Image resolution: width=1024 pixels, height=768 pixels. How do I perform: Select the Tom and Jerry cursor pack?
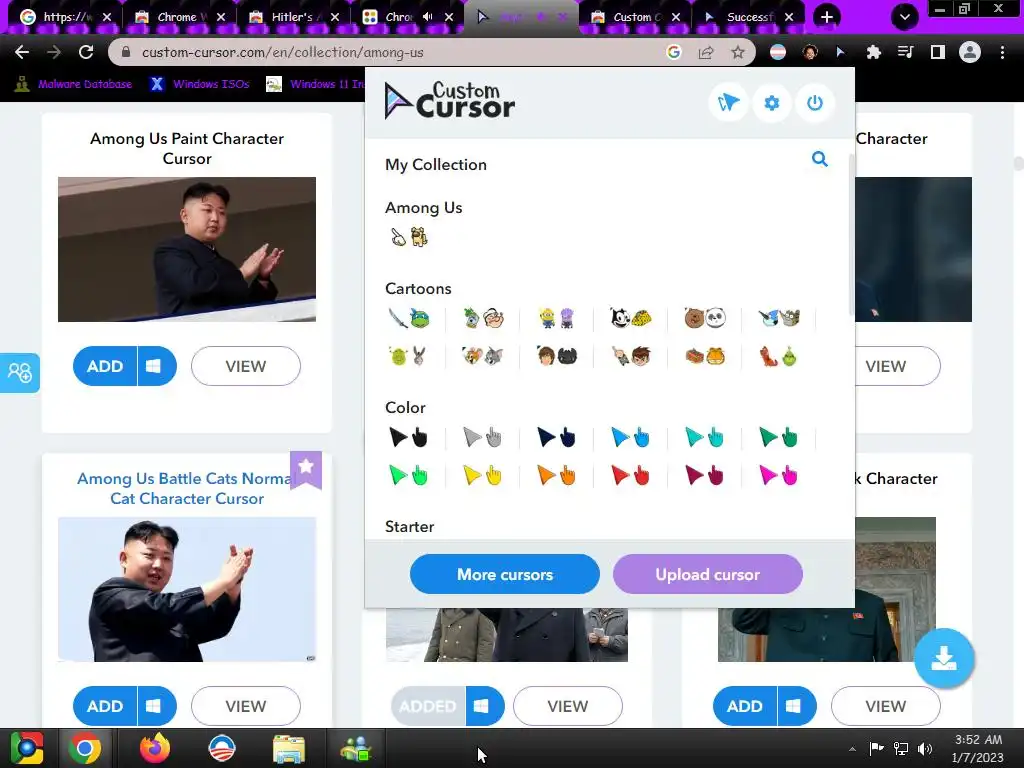pos(483,357)
